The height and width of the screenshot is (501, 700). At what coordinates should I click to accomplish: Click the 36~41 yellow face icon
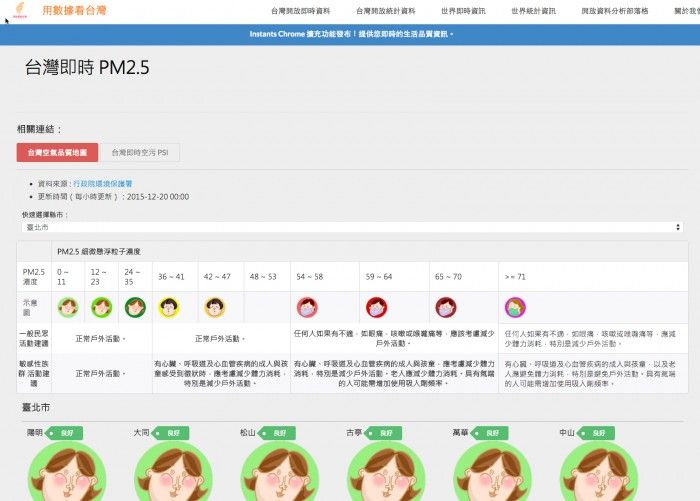(x=168, y=307)
